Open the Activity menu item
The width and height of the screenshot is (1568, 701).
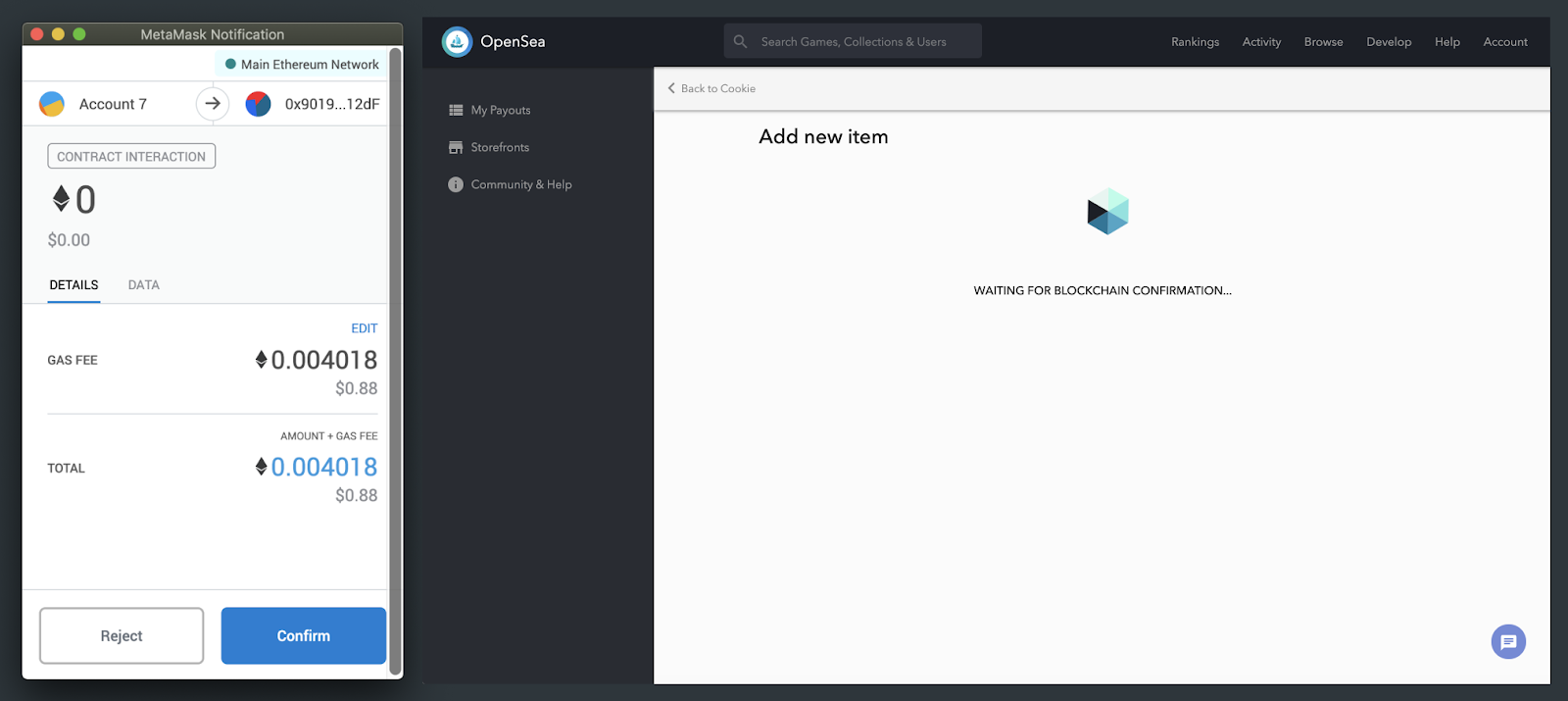[1261, 42]
